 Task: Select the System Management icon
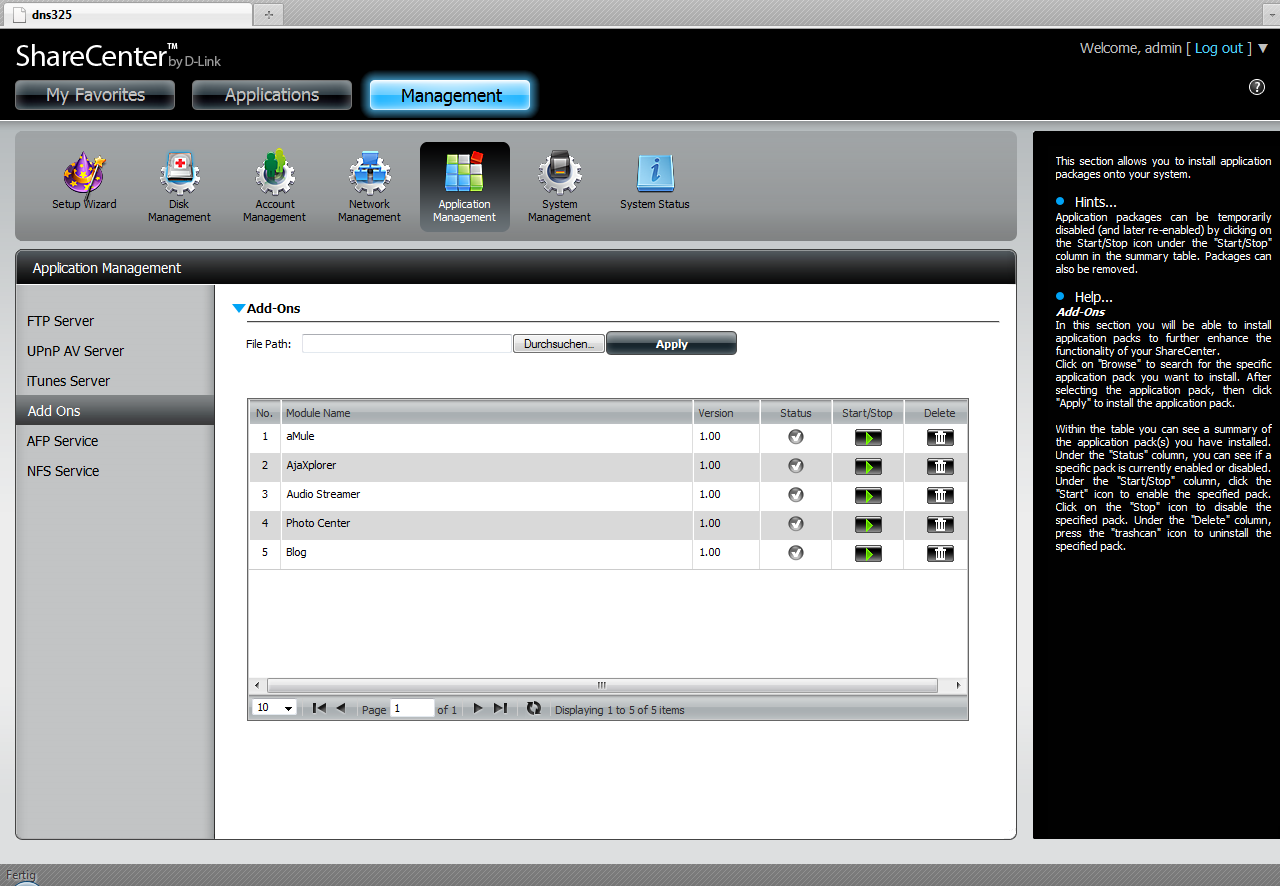pos(559,178)
